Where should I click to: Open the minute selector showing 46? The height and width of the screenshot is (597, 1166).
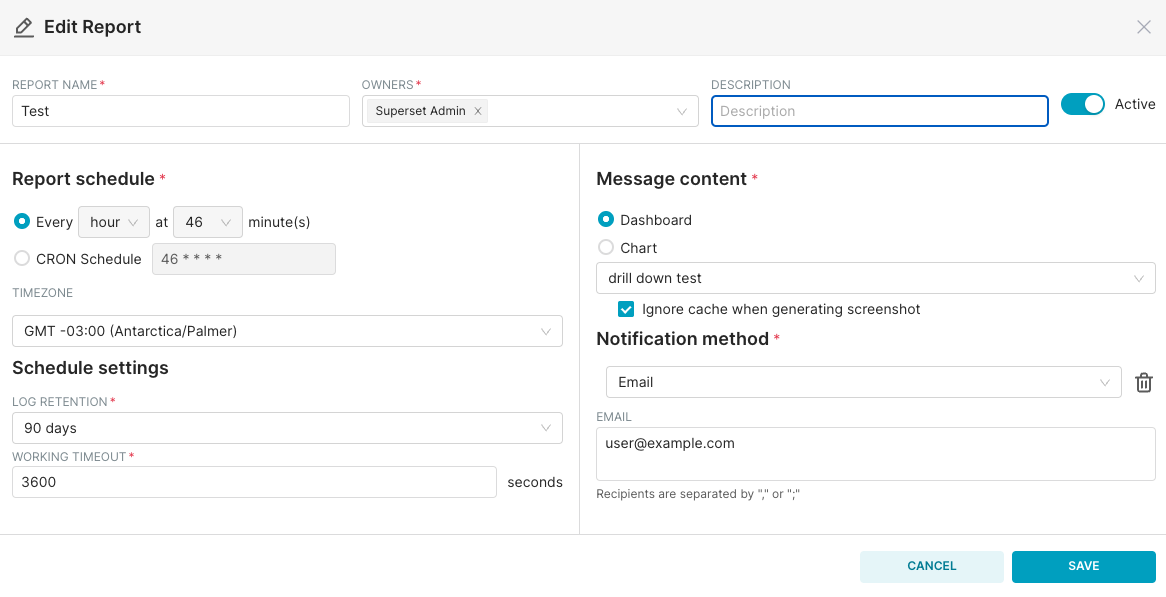[x=207, y=221]
